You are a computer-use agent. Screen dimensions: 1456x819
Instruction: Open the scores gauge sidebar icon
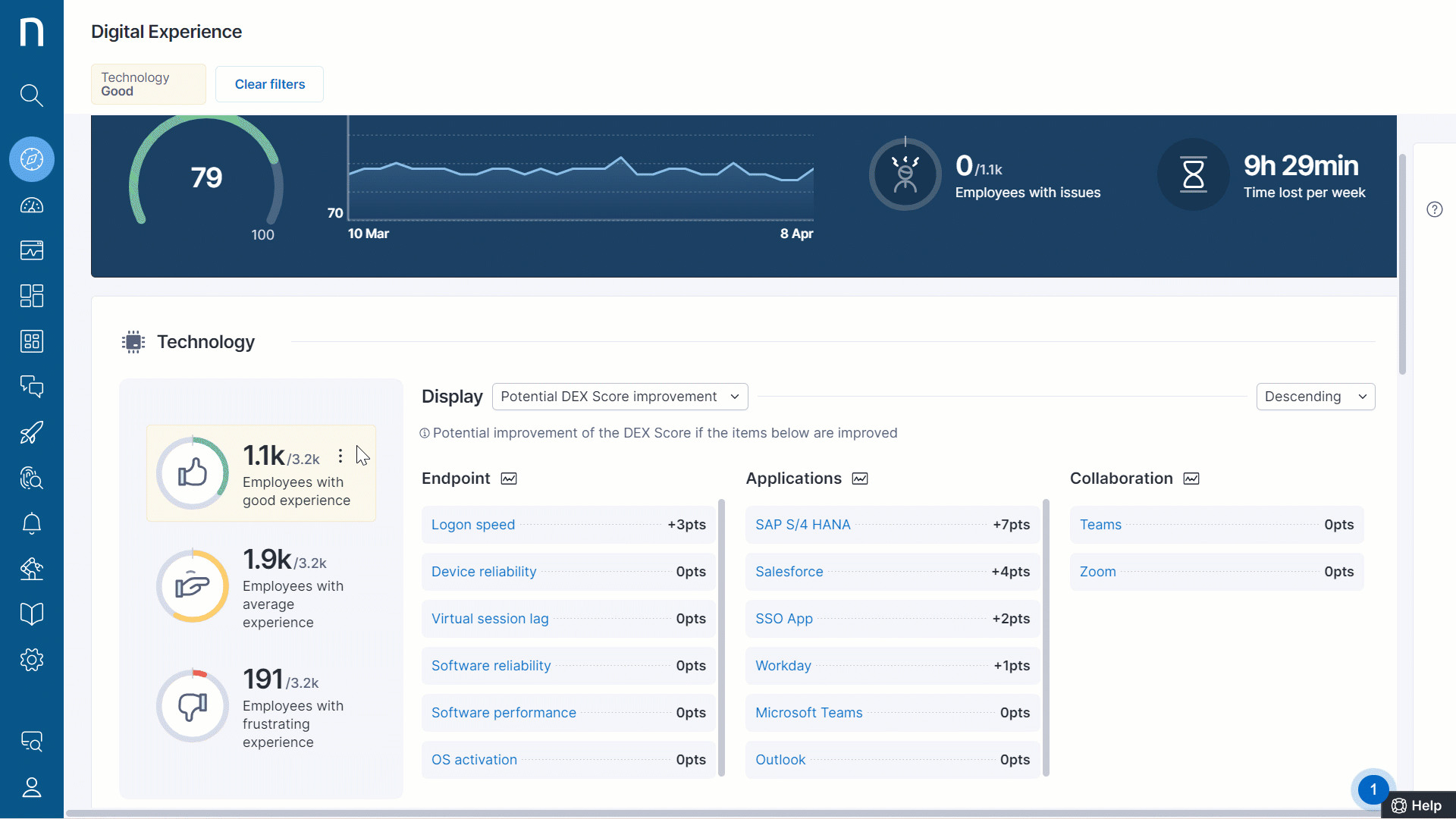click(x=32, y=205)
